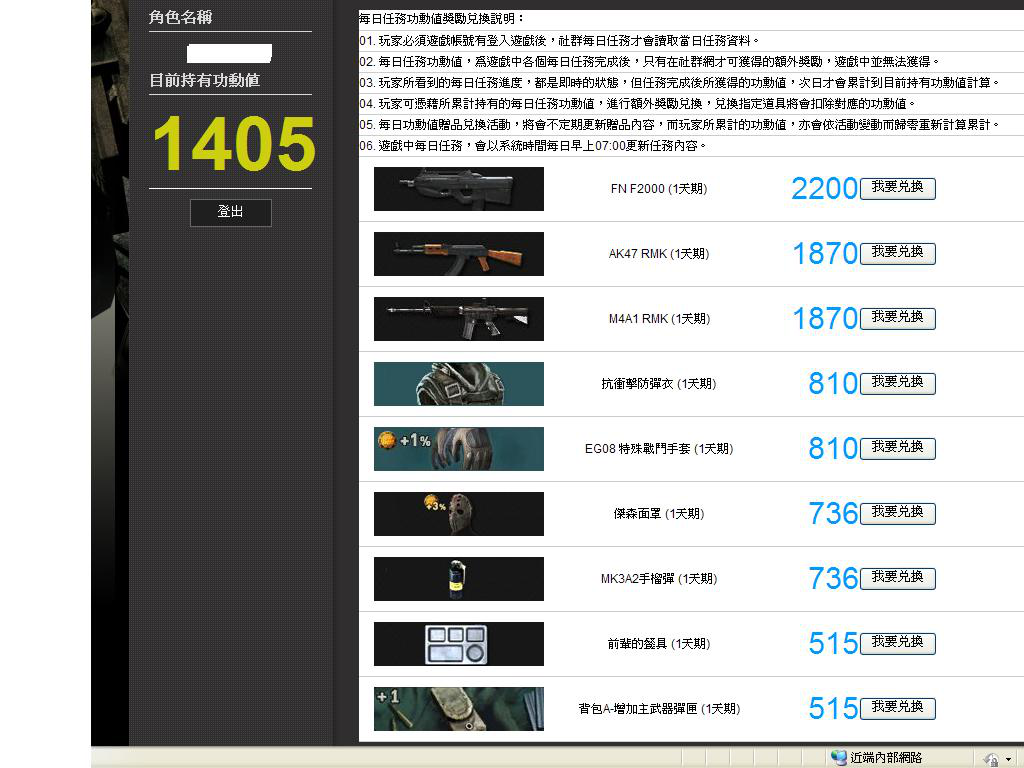Click the 736 cost for 傑森面罩
The width and height of the screenshot is (1024, 768).
pyautogui.click(x=833, y=513)
